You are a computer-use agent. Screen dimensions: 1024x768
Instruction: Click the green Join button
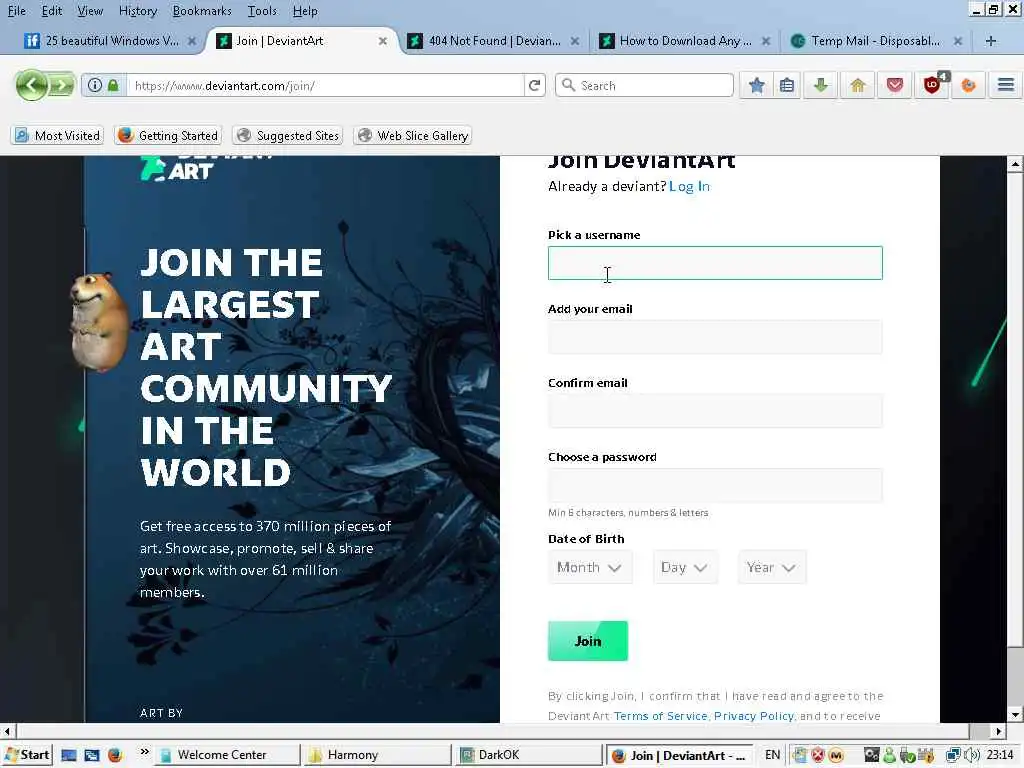pos(588,641)
